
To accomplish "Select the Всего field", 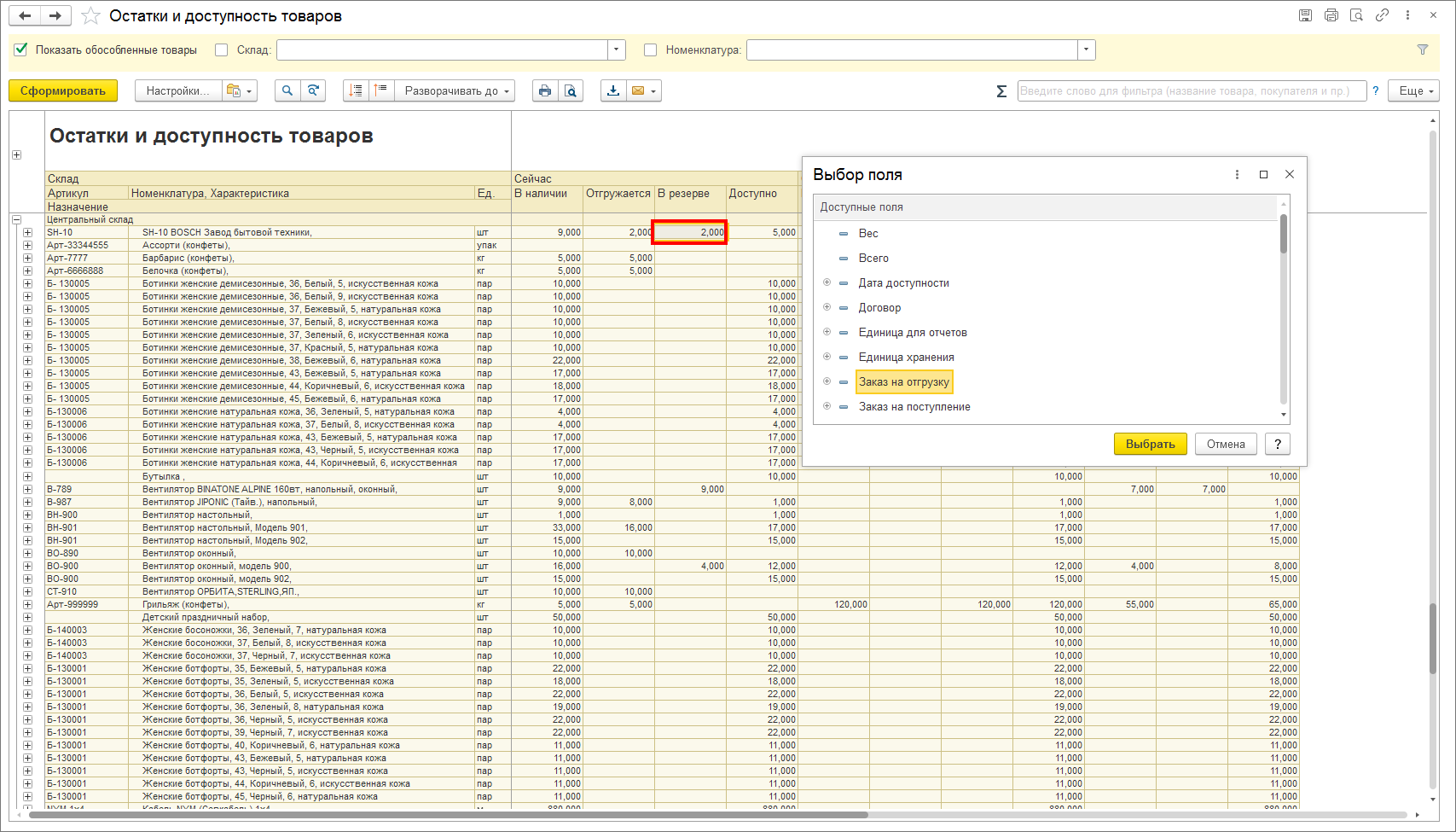I will 873,258.
